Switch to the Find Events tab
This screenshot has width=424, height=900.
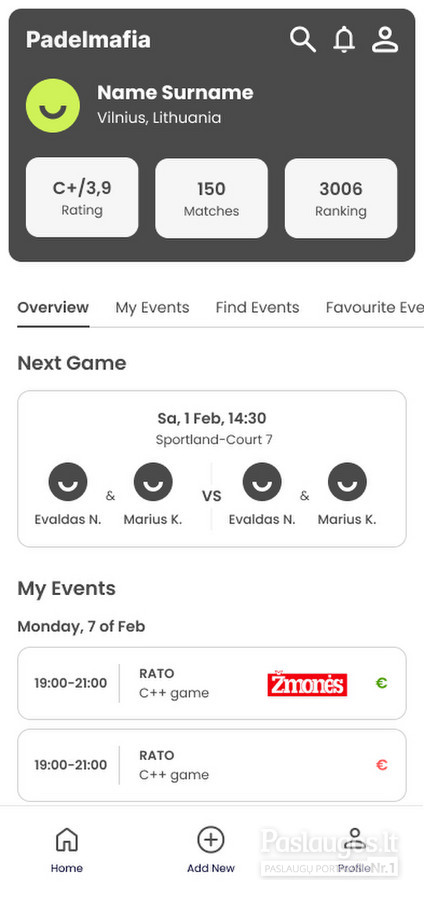[x=257, y=308]
